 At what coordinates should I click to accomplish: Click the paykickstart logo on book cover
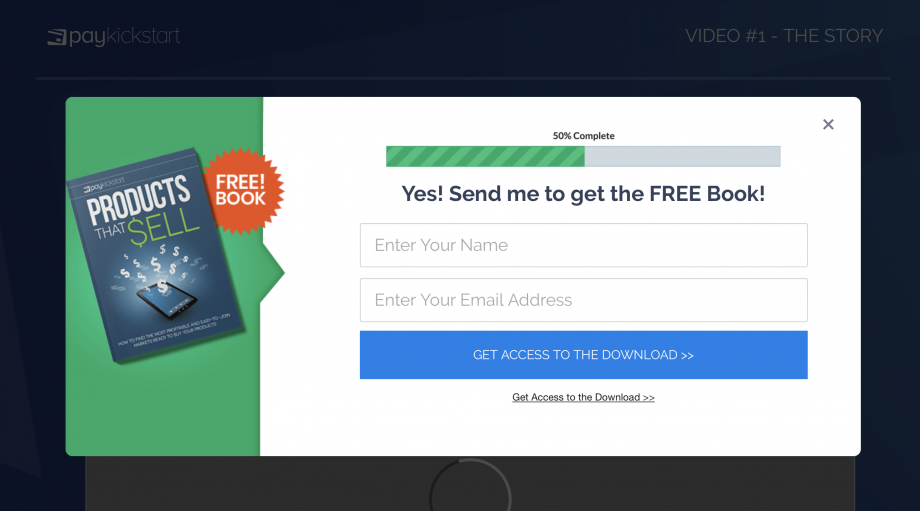pyautogui.click(x=104, y=185)
